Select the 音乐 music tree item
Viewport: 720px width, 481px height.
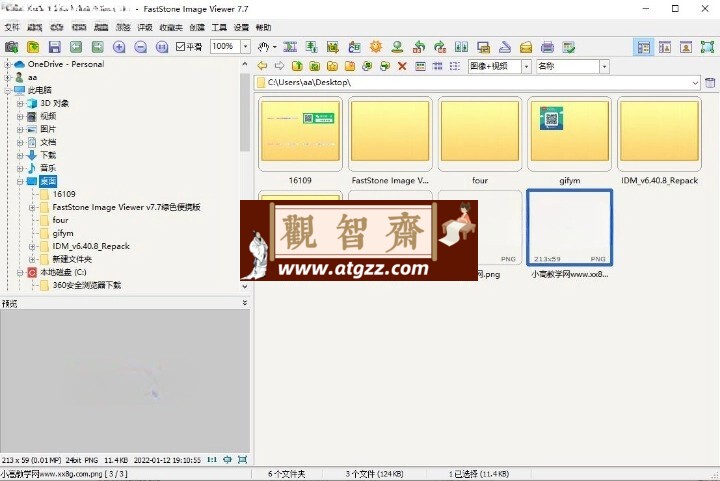(x=48, y=168)
